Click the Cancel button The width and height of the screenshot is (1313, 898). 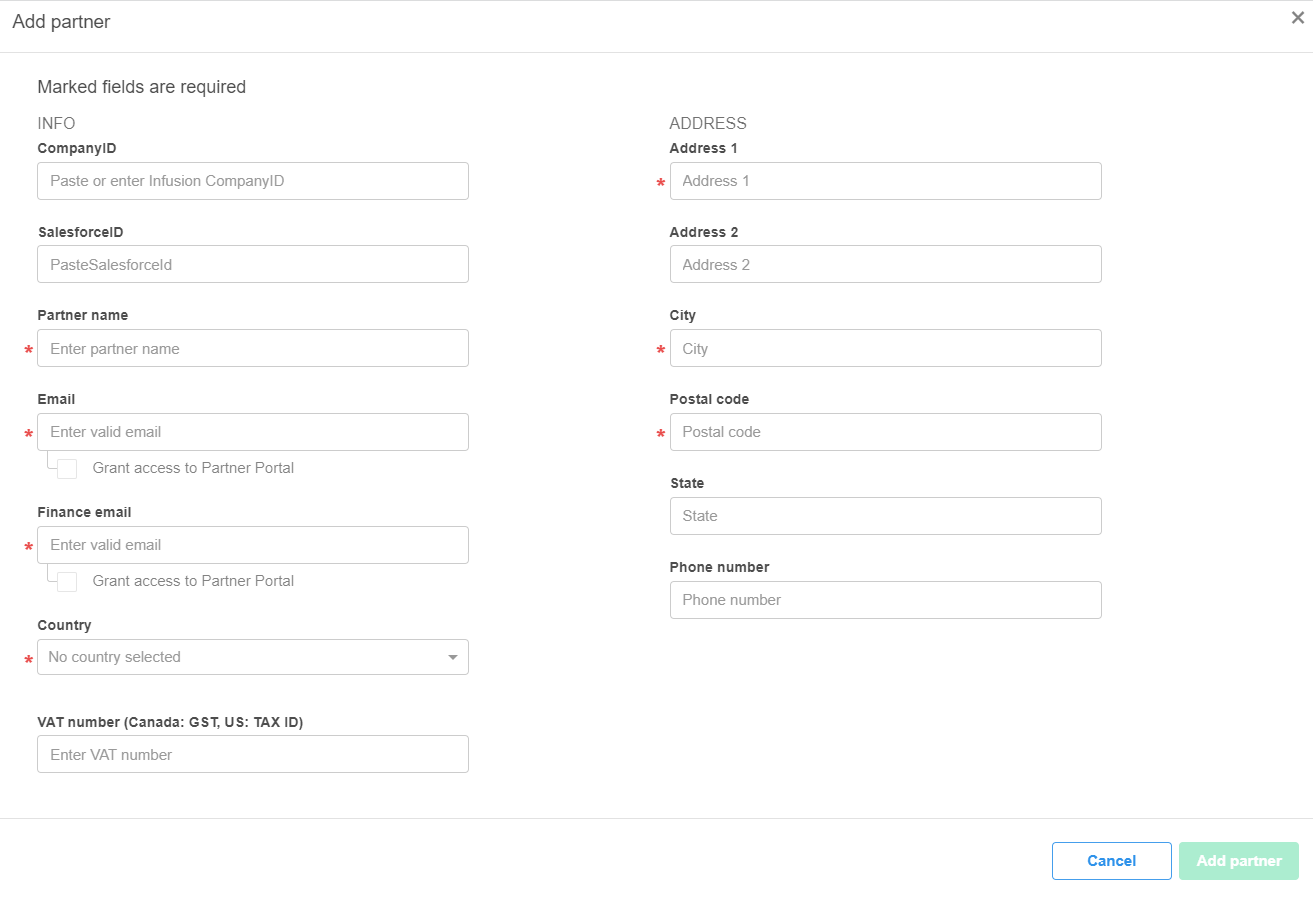pos(1111,861)
